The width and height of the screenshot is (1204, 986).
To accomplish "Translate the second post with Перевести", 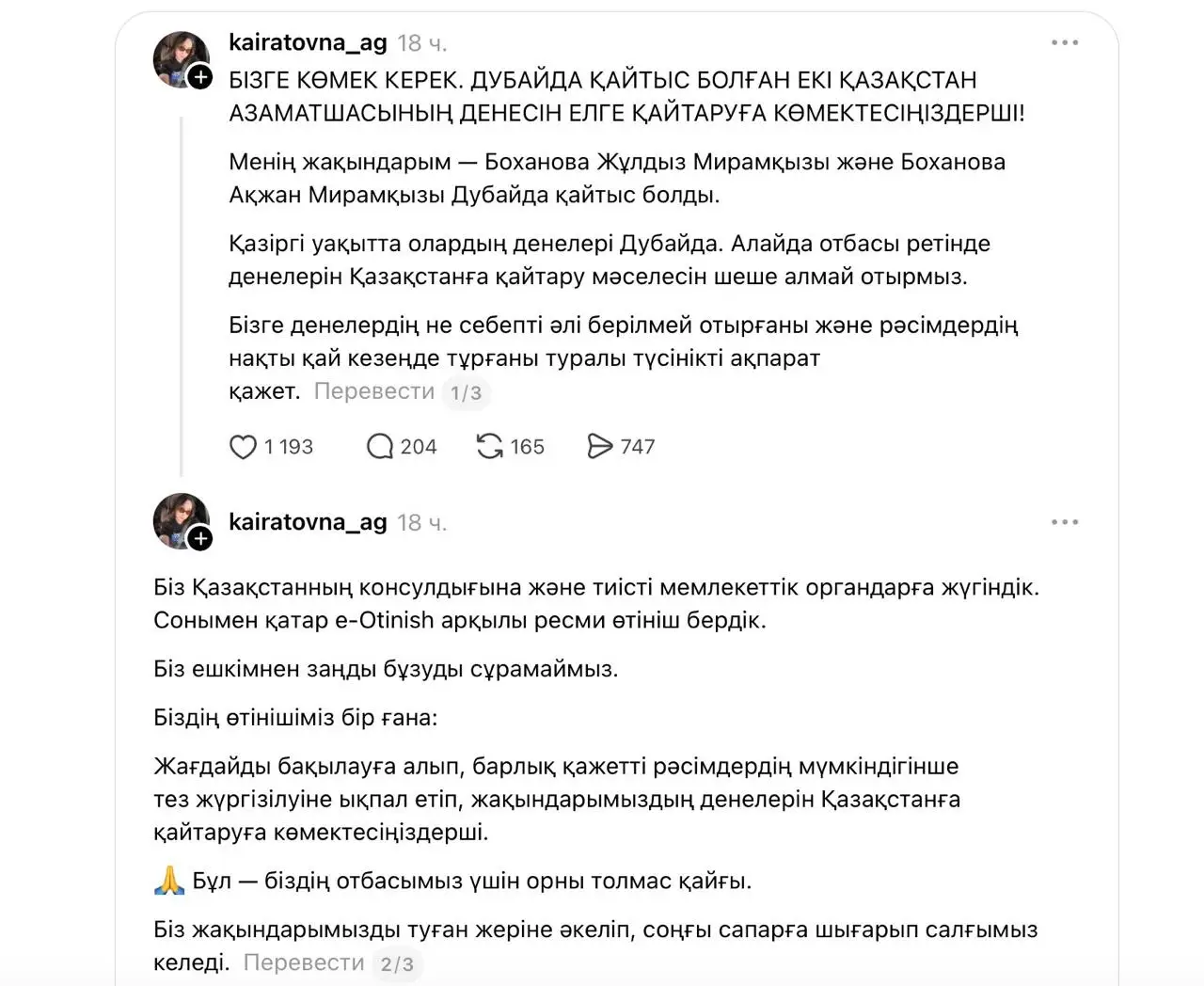I will pyautogui.click(x=304, y=962).
